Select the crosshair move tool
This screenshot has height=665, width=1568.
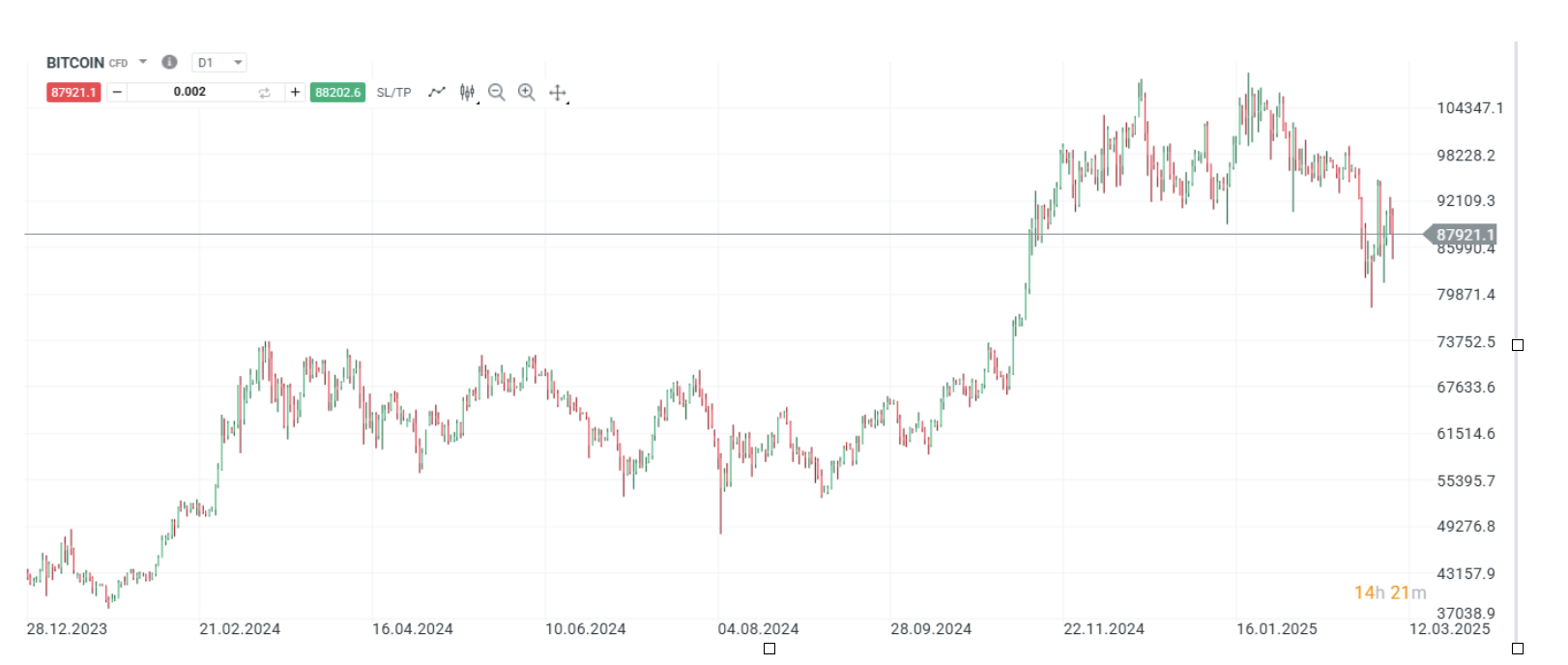pyautogui.click(x=558, y=93)
